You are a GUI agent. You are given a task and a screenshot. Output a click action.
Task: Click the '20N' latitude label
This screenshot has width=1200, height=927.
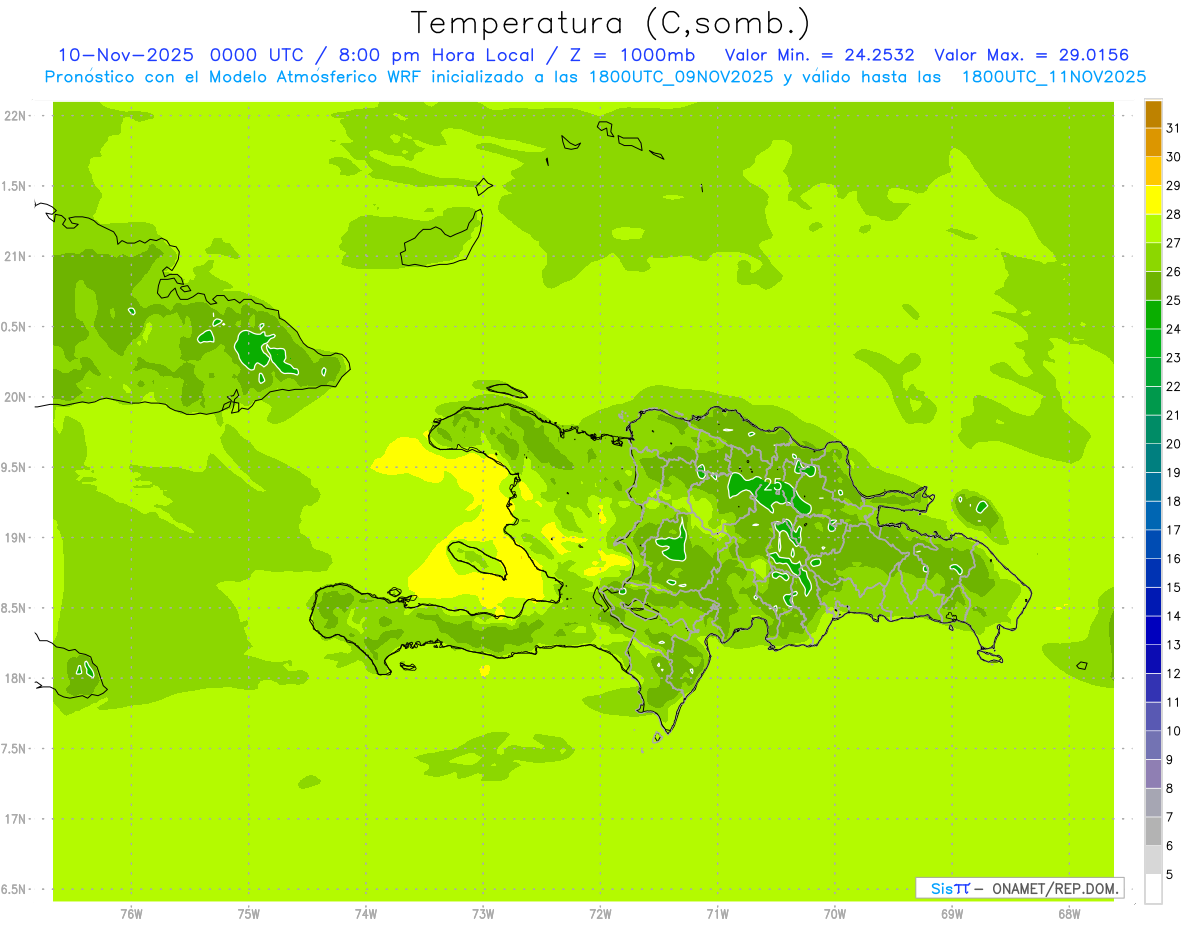[x=16, y=397]
